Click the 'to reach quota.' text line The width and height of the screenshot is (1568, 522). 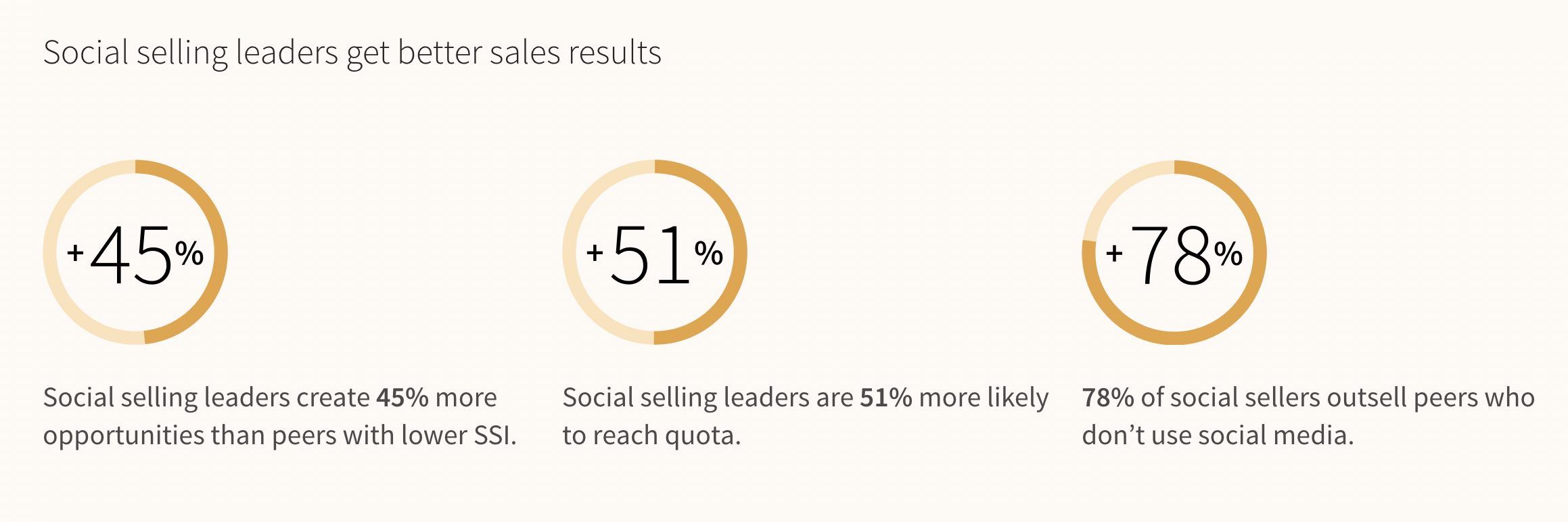point(651,435)
